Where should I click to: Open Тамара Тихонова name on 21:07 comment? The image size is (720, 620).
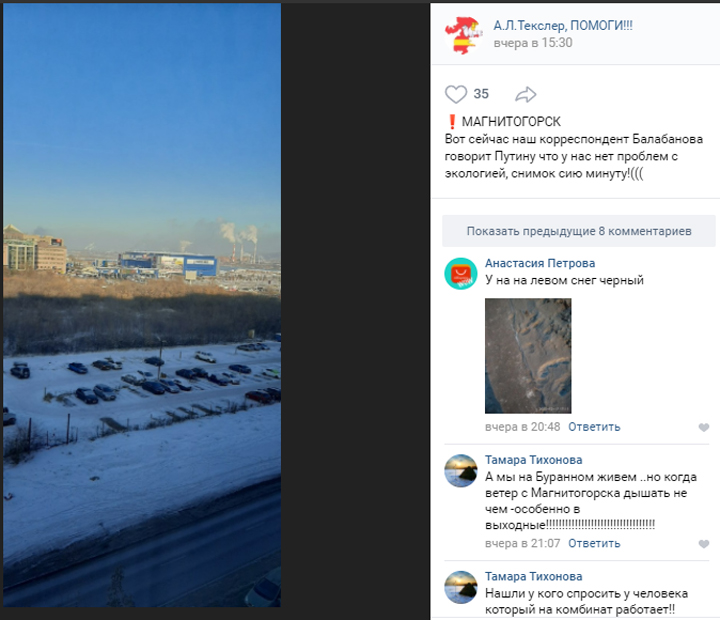click(x=534, y=460)
